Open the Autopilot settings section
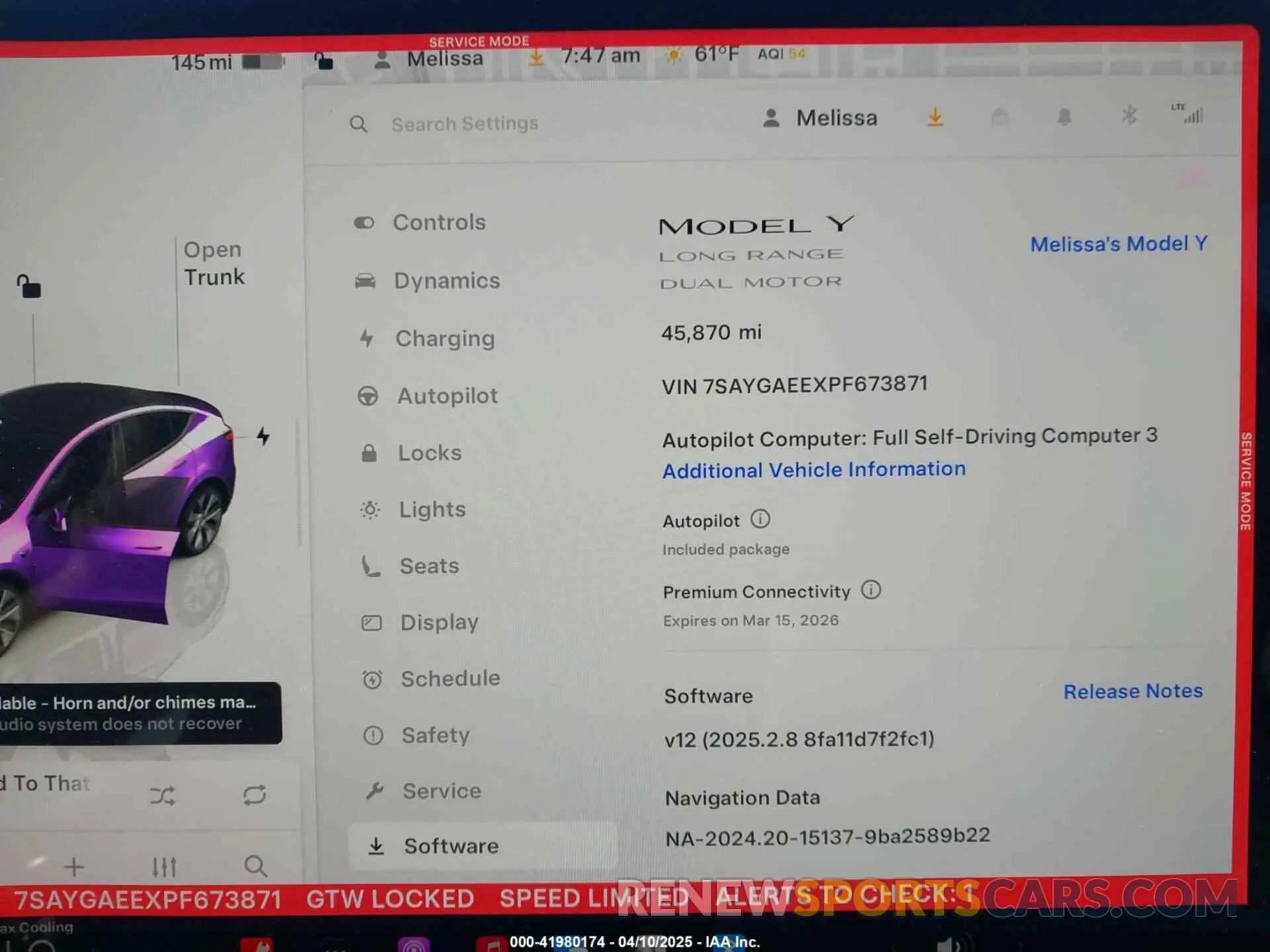The height and width of the screenshot is (952, 1270). (x=427, y=396)
